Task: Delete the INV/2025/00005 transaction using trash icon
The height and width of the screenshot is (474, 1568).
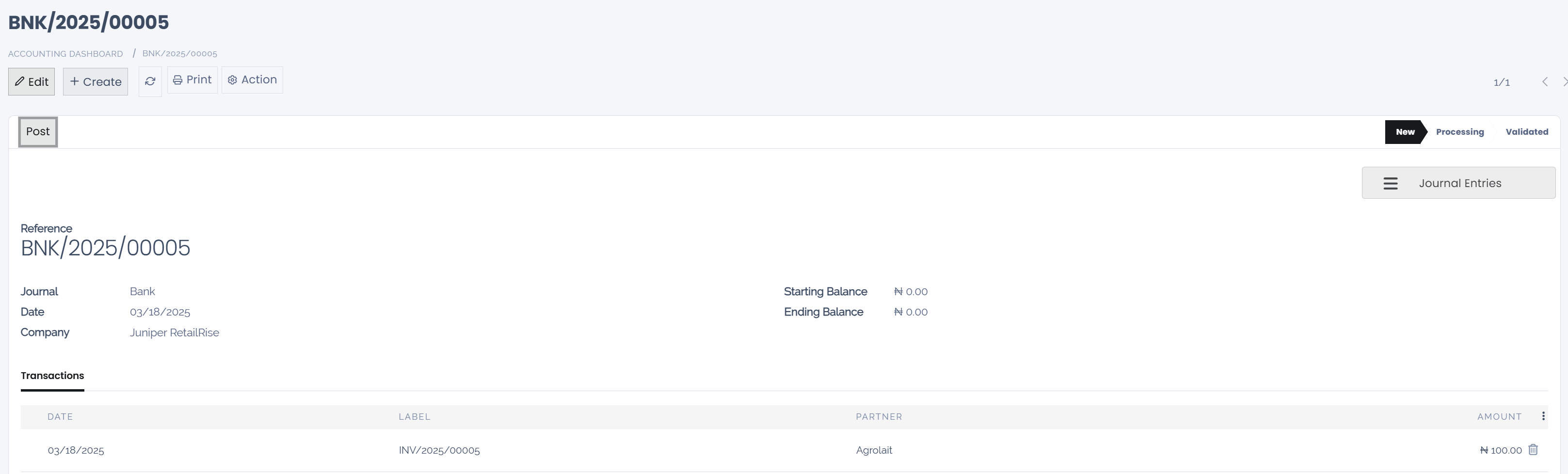Action: [1534, 450]
